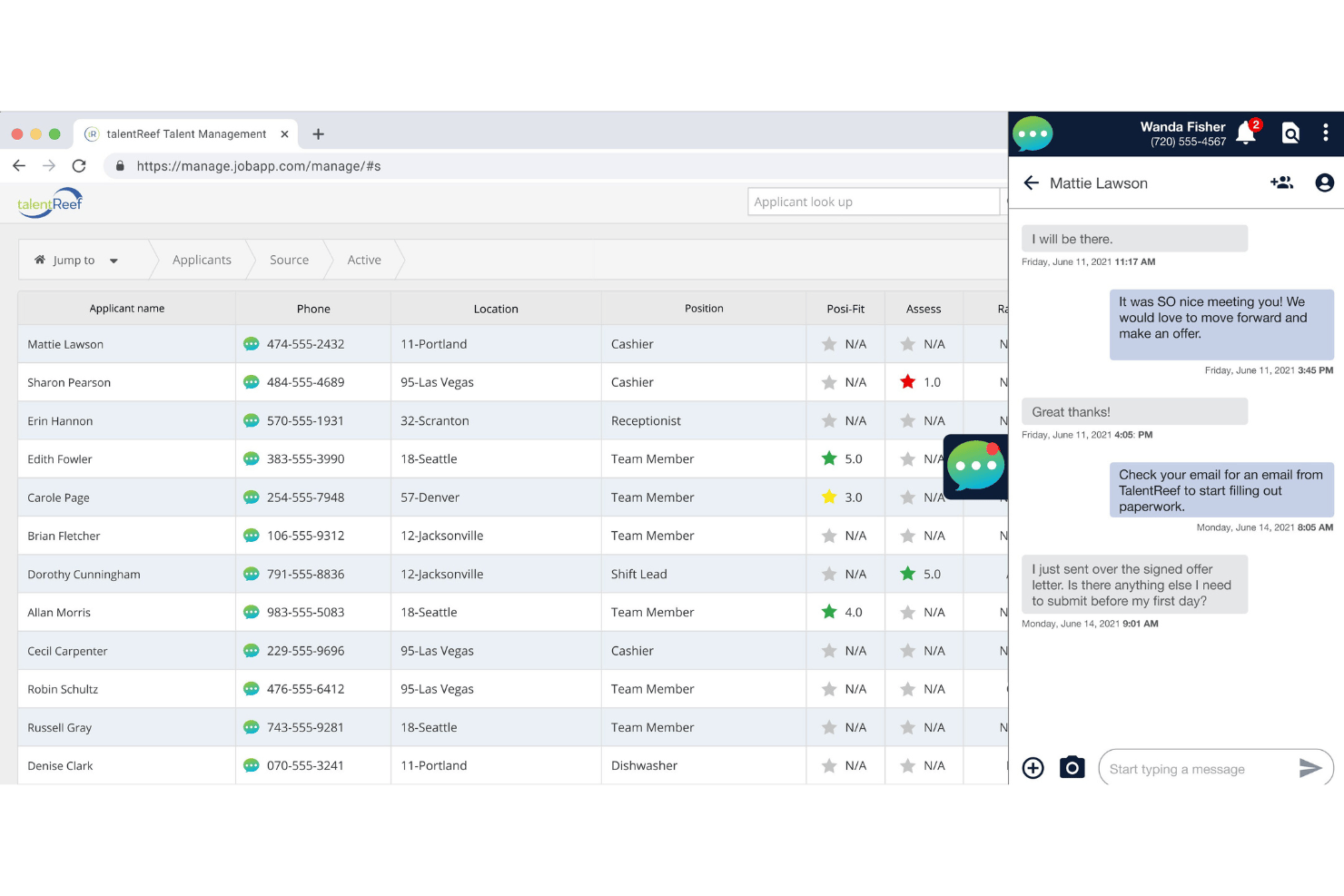Sort by Location column header
This screenshot has width=1344, height=896.
496,309
